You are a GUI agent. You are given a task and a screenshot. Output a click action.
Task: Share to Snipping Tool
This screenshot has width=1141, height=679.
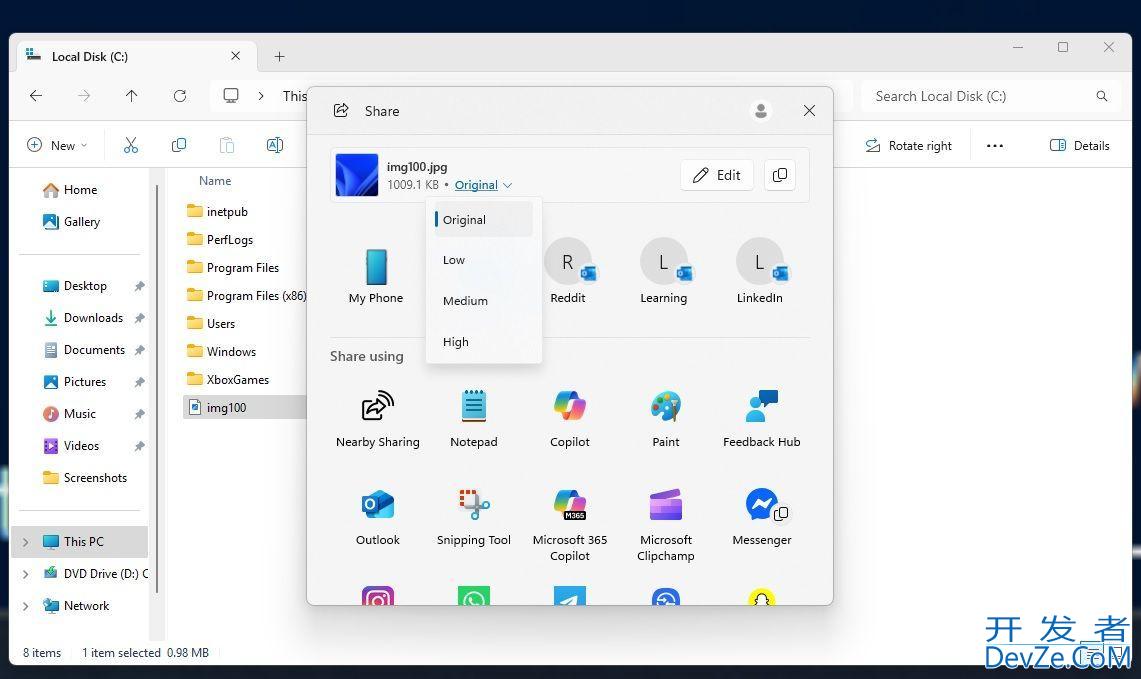474,517
